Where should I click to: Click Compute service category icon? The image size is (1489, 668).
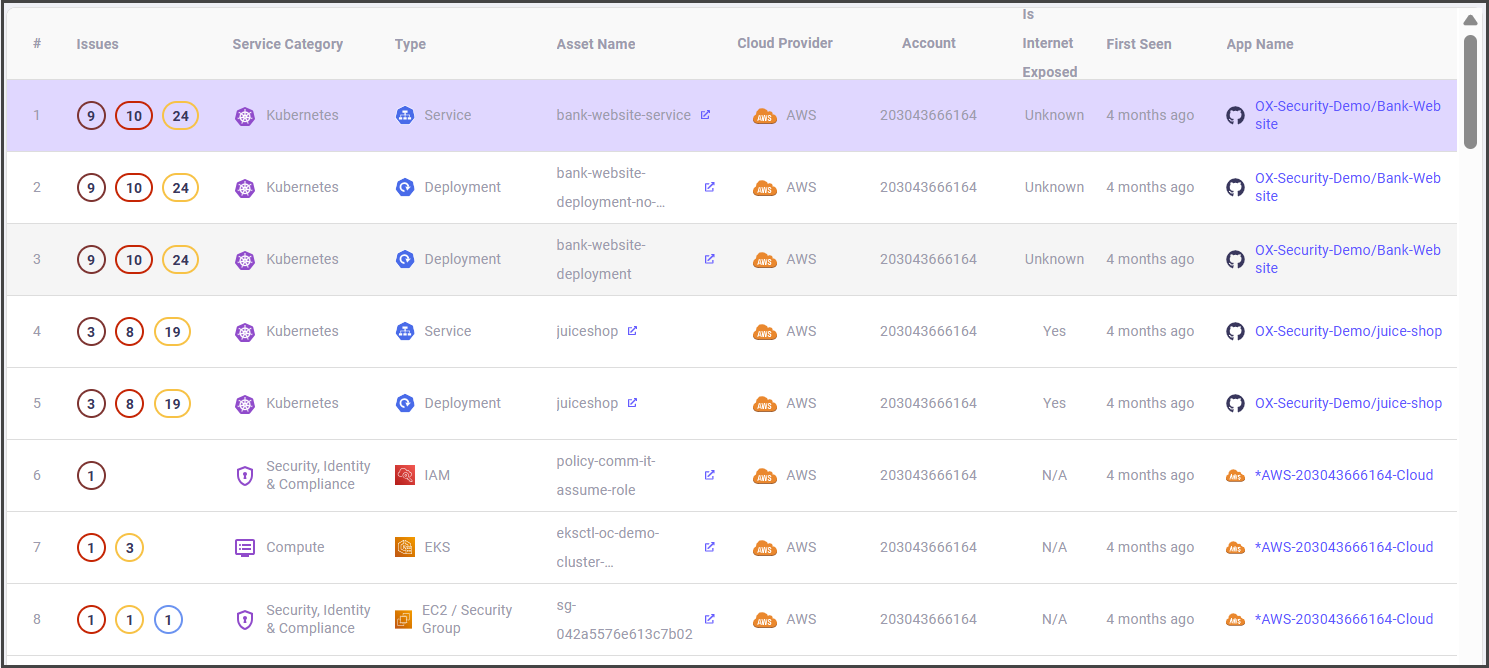245,547
